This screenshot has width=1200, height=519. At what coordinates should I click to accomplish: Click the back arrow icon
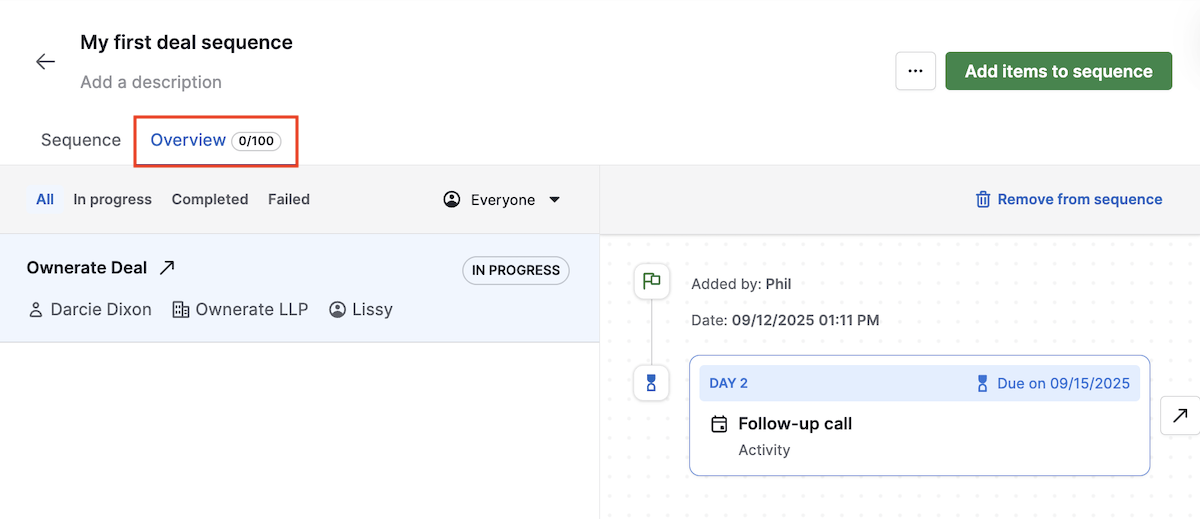pos(45,62)
